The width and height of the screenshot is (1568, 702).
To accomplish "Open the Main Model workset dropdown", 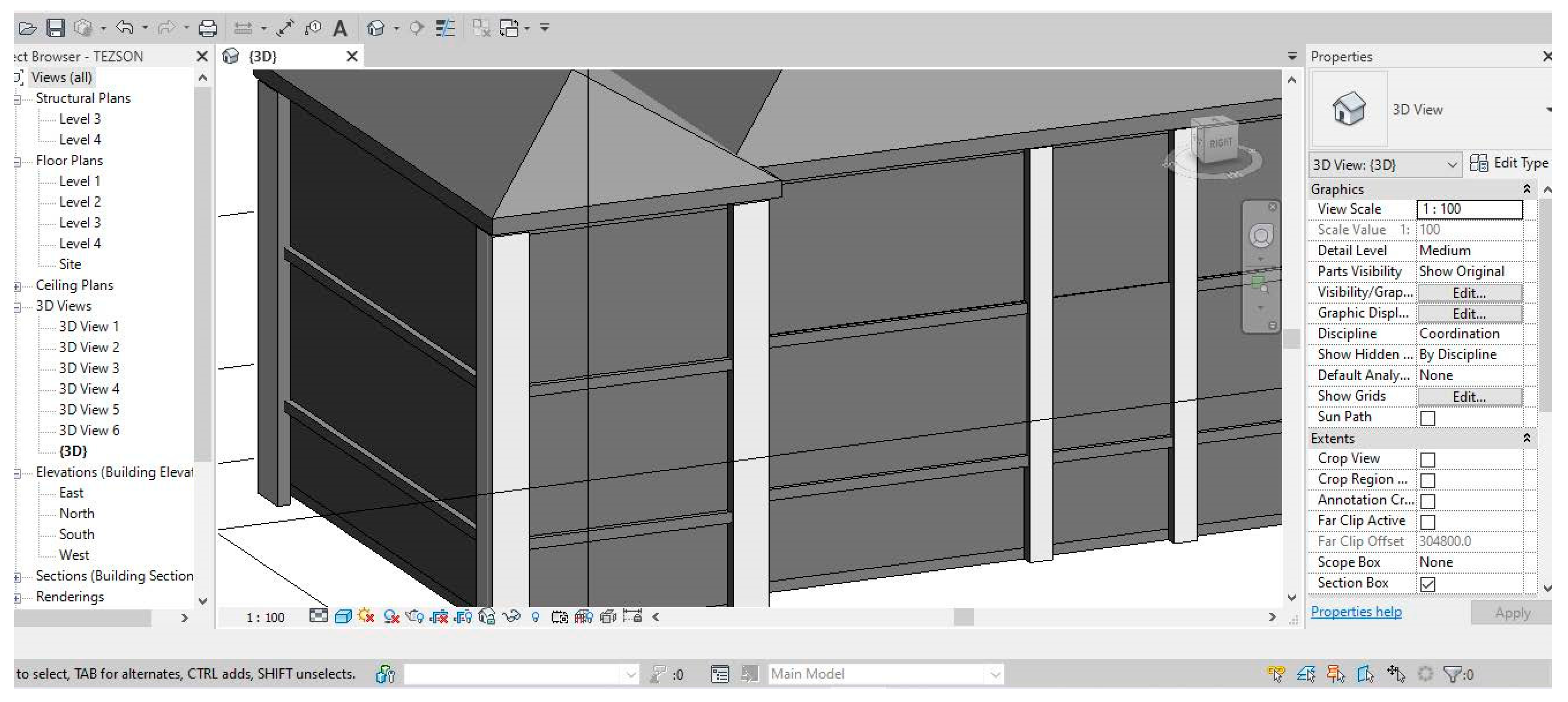I will [994, 674].
